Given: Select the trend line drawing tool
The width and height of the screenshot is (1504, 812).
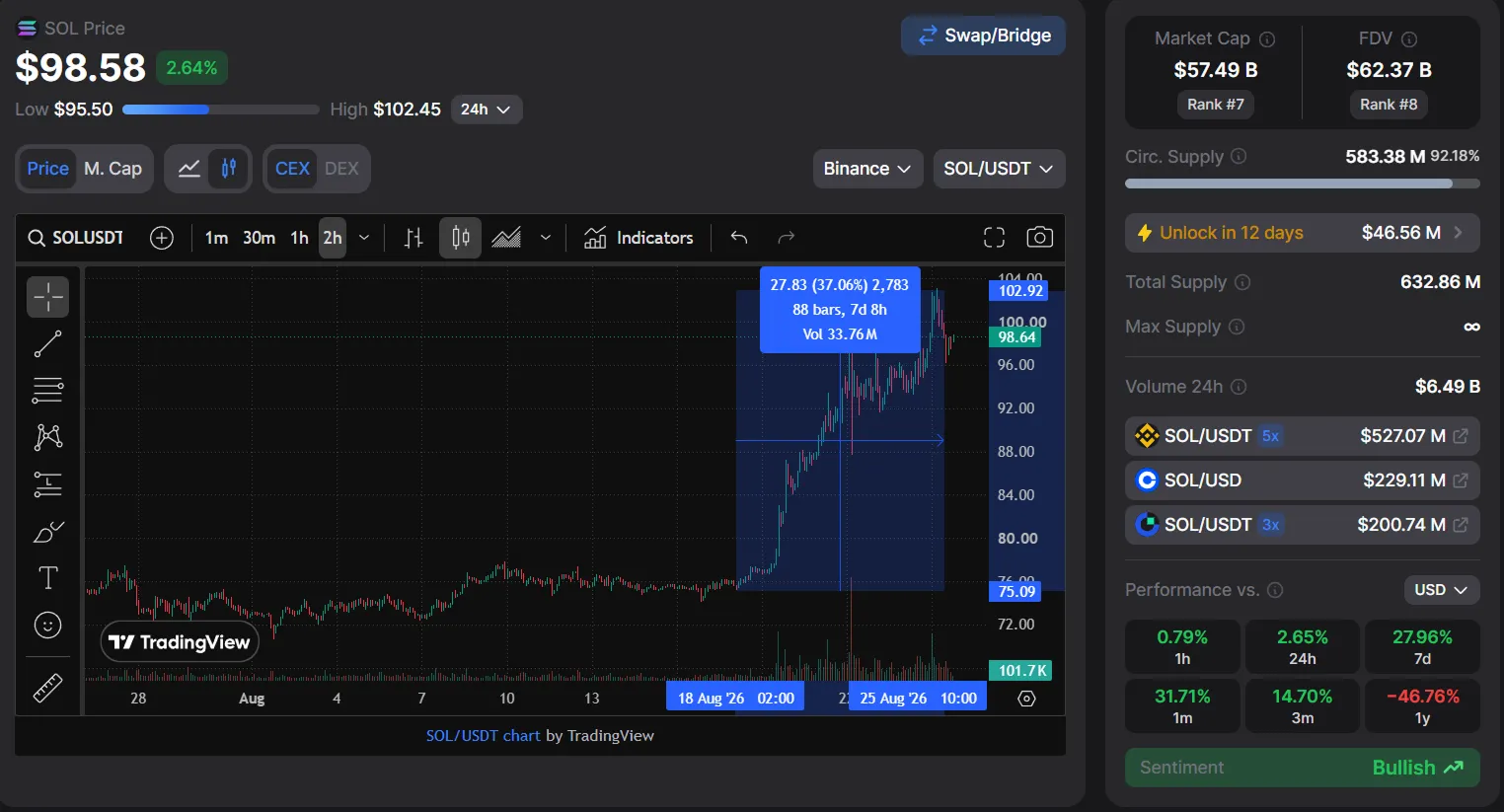Looking at the screenshot, I should [x=47, y=343].
